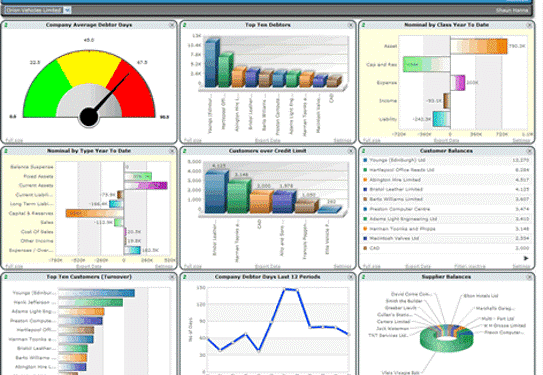Close the Company Average Debtor Days panel
This screenshot has height=375, width=543.
coord(171,25)
